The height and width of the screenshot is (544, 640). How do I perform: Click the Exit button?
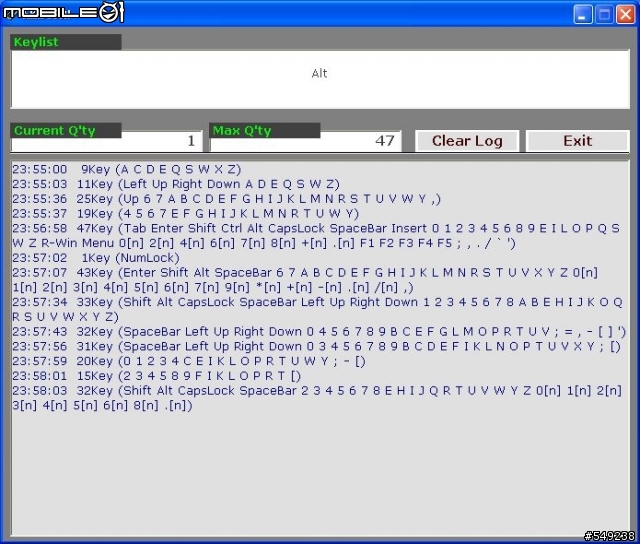[x=577, y=141]
